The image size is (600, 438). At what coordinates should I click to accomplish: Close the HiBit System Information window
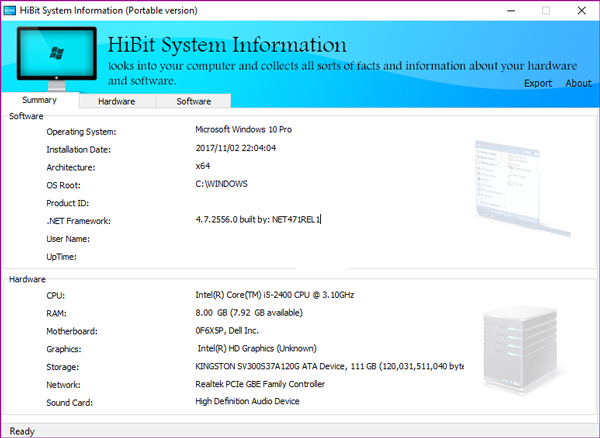[582, 11]
